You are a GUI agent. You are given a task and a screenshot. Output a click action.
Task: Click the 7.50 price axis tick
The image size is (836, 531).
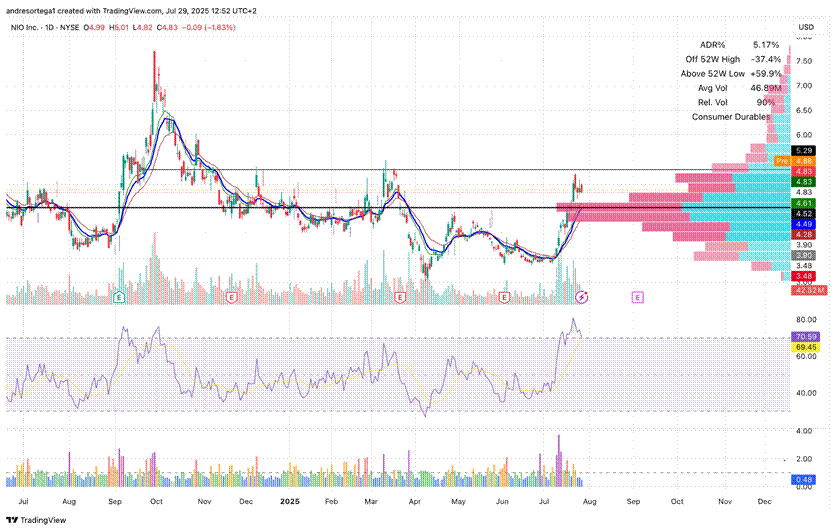804,61
